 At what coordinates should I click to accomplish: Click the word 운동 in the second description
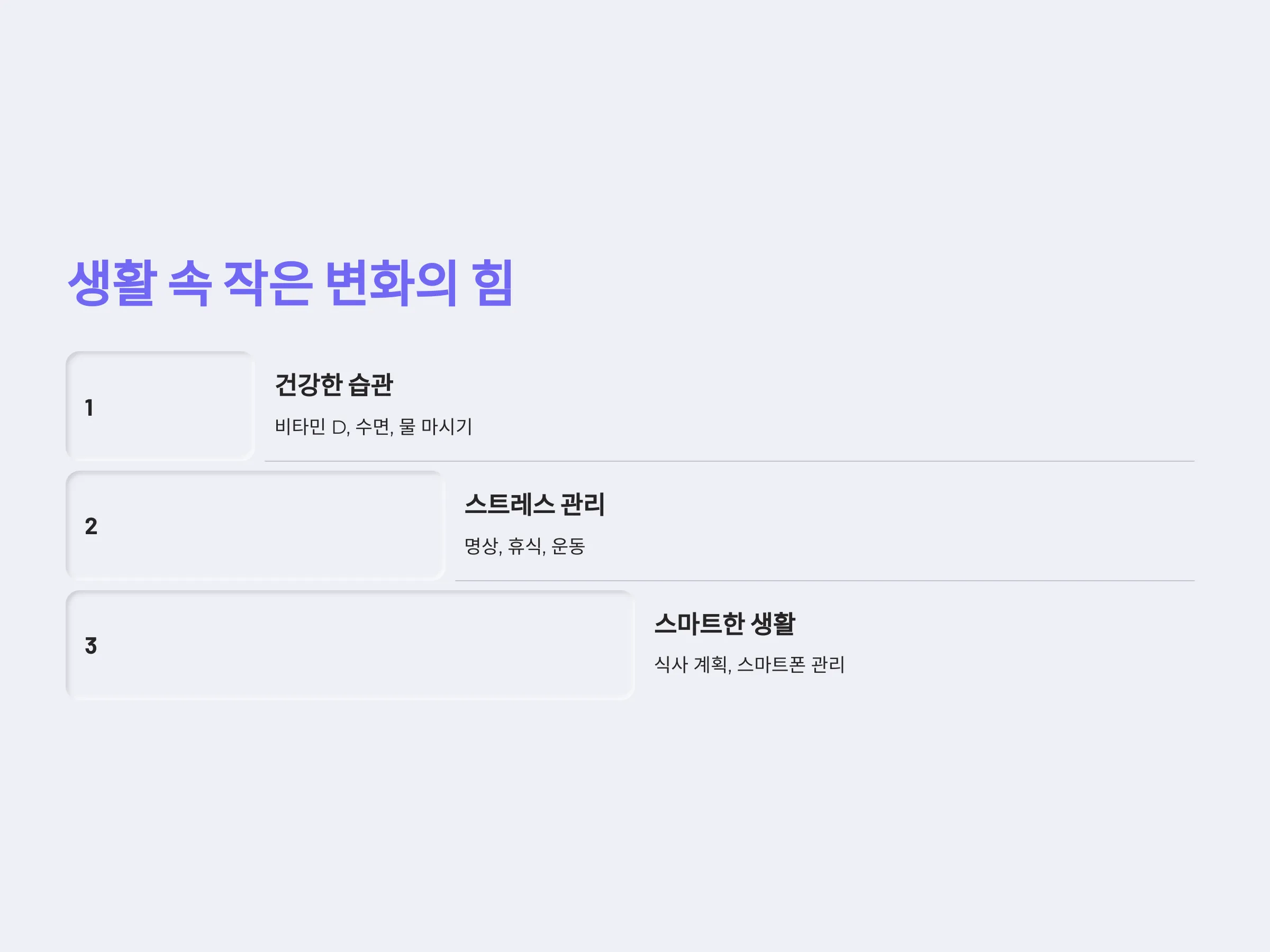[x=568, y=546]
